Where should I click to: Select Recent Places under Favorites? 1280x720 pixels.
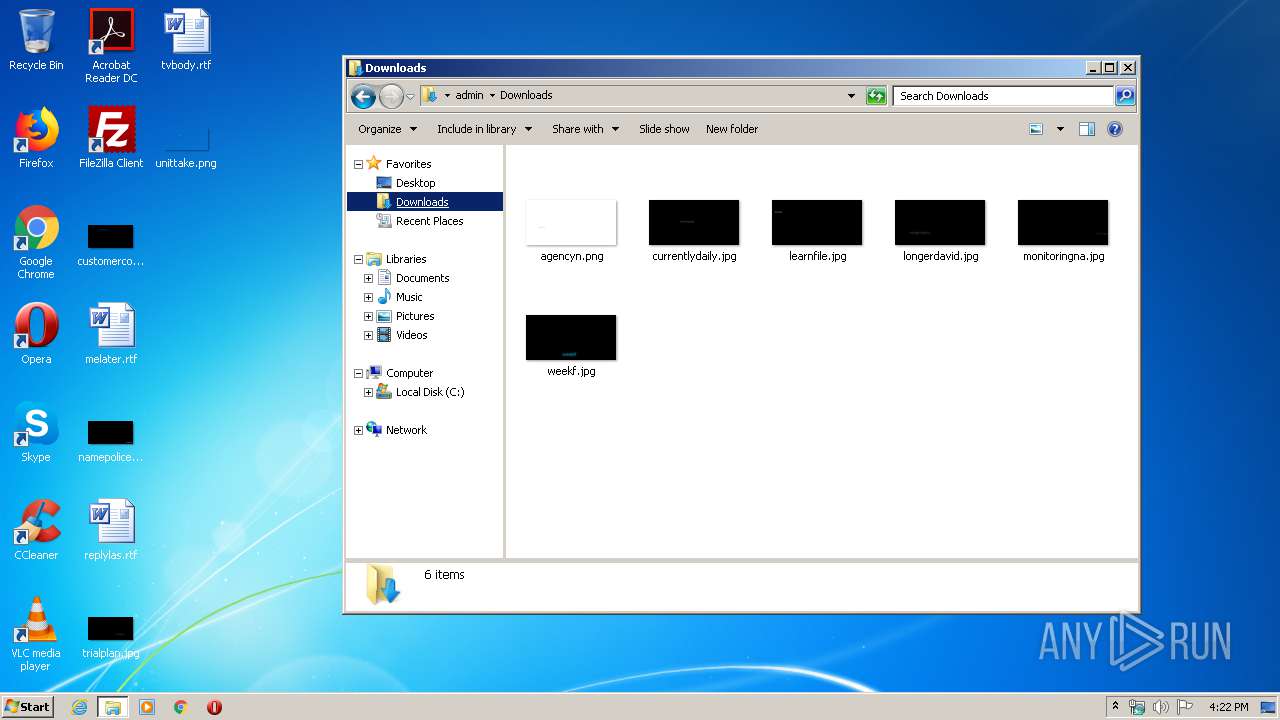click(x=429, y=221)
